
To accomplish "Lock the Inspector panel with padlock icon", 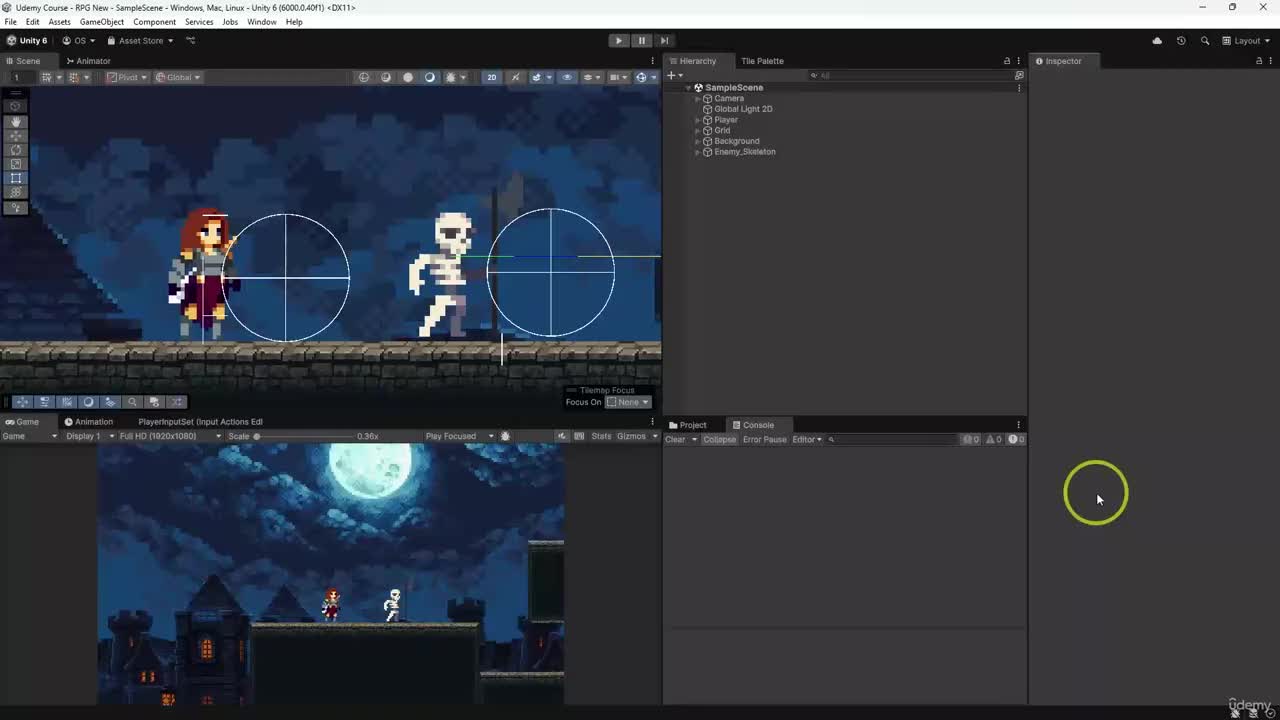I will tap(1259, 61).
